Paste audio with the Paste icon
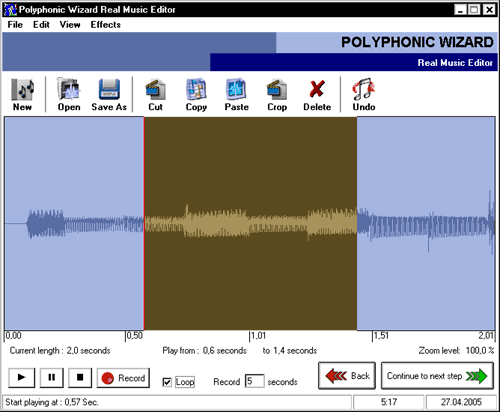The width and height of the screenshot is (500, 412). click(236, 95)
